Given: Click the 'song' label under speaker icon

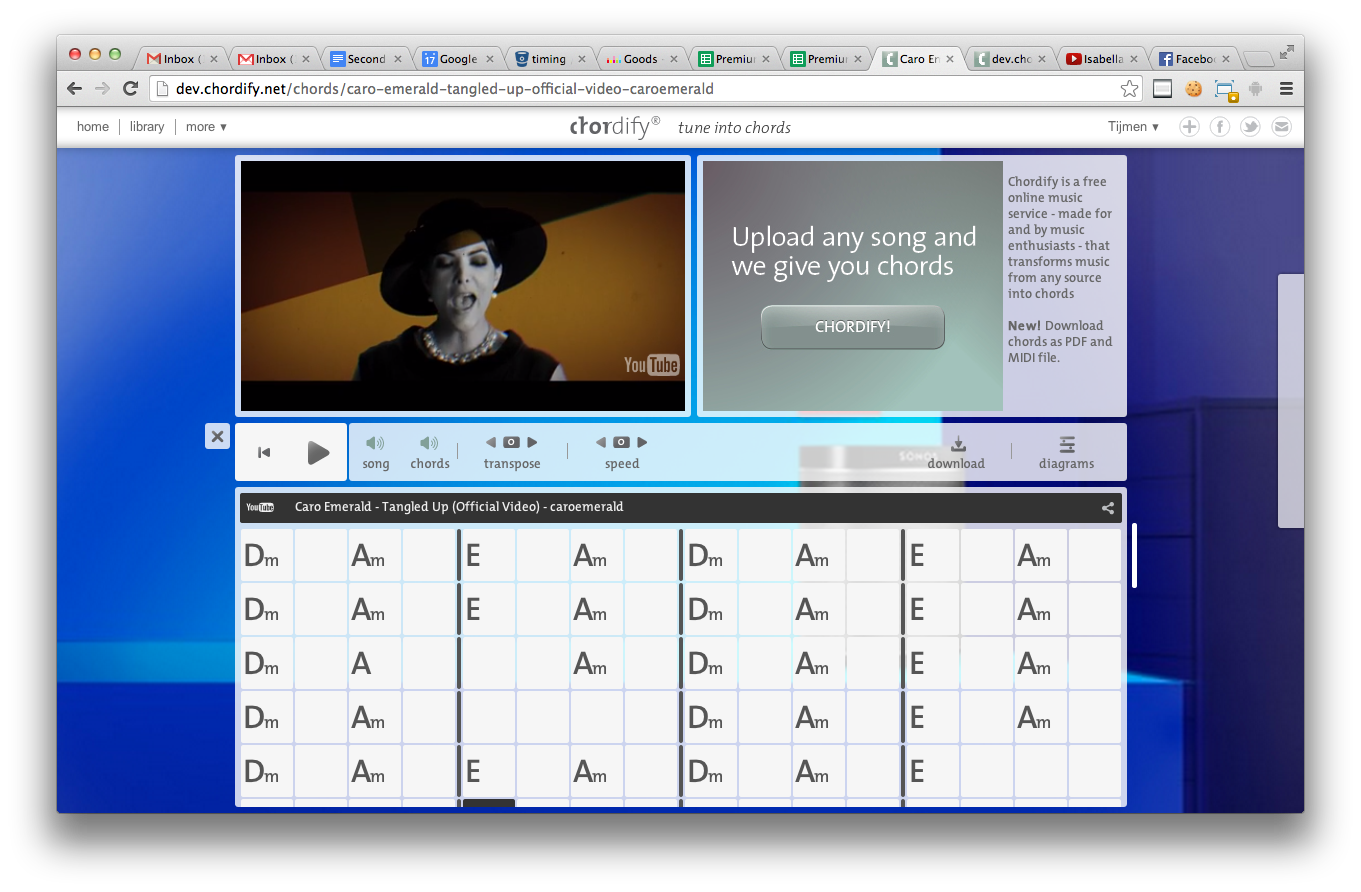Looking at the screenshot, I should point(376,464).
